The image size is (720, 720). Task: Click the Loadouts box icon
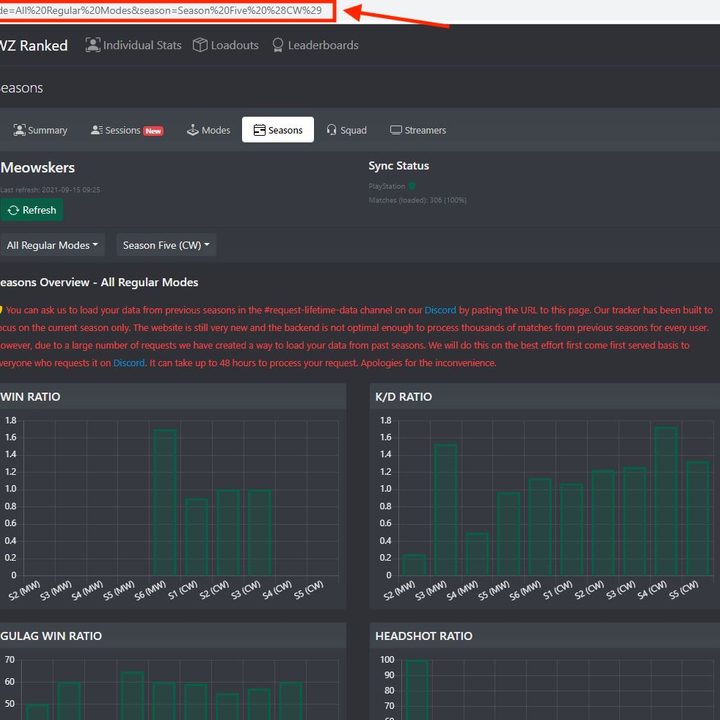[x=200, y=45]
